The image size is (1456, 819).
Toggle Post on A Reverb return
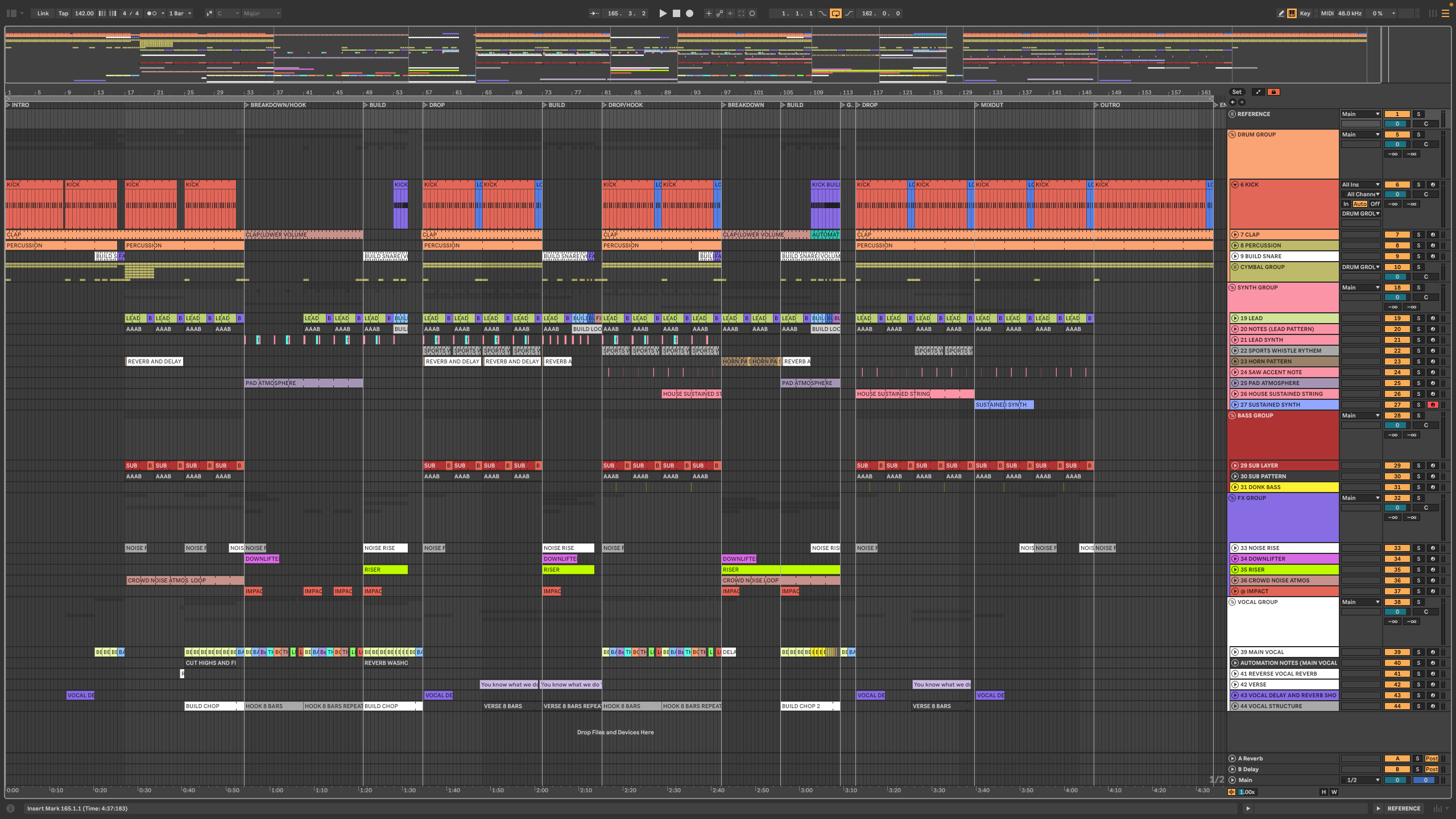point(1432,758)
